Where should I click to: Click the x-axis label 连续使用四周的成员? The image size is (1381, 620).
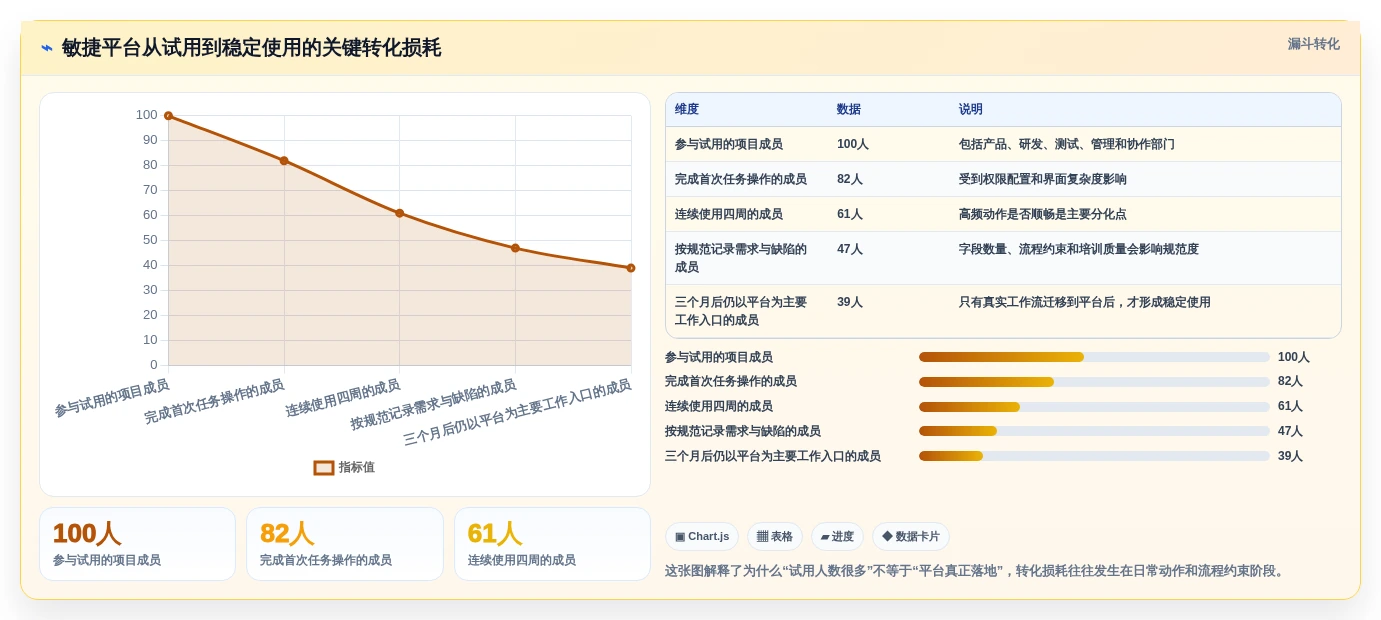click(x=343, y=399)
